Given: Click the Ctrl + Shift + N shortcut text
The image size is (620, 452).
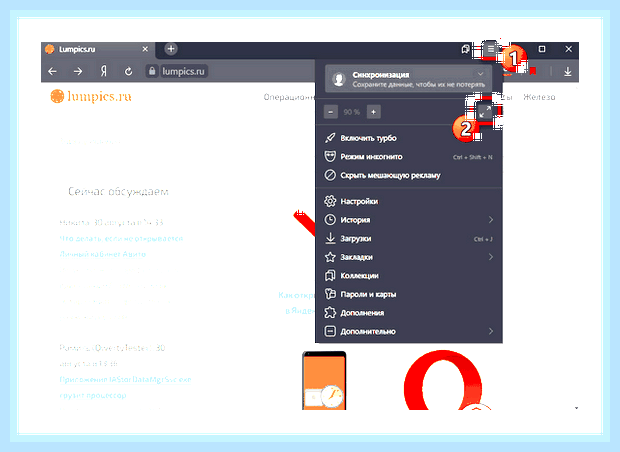Looking at the screenshot, I should pyautogui.click(x=473, y=157).
